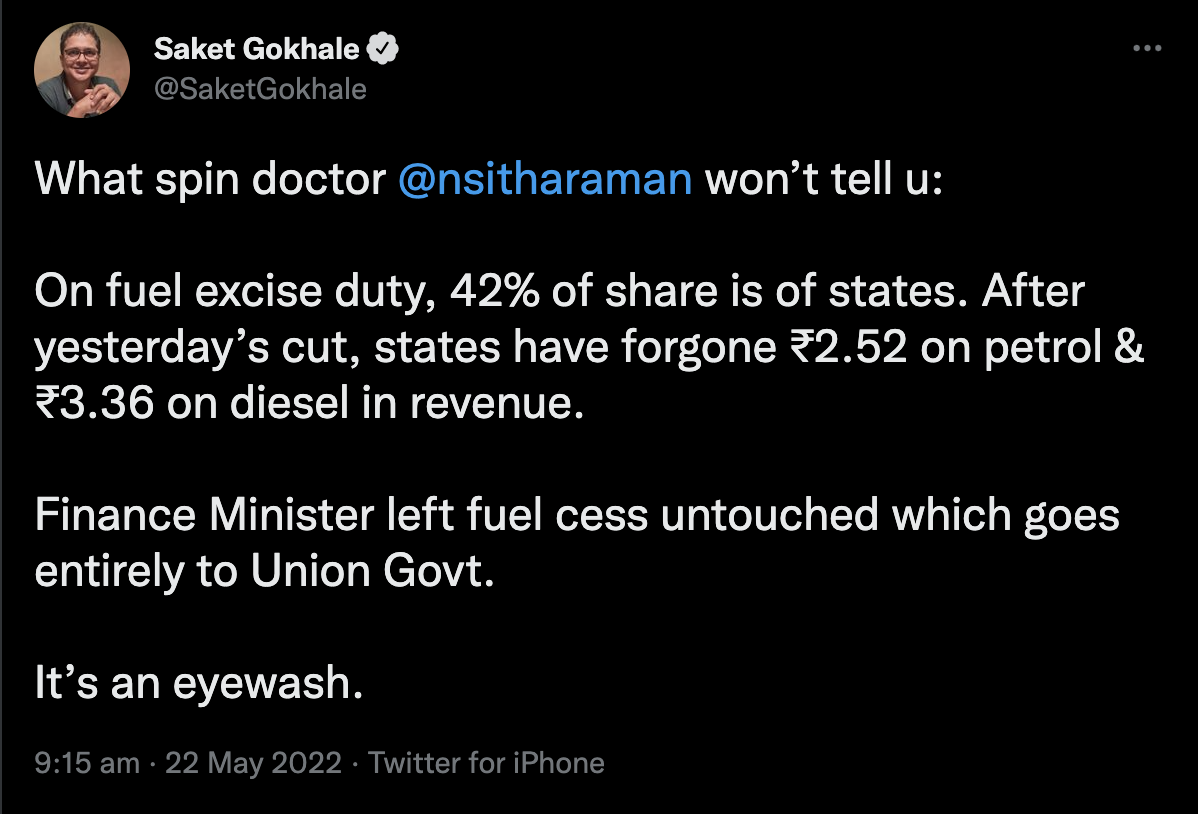This screenshot has height=814, width=1198.
Task: Click the 'It's an eyewash.' line
Action: [199, 683]
